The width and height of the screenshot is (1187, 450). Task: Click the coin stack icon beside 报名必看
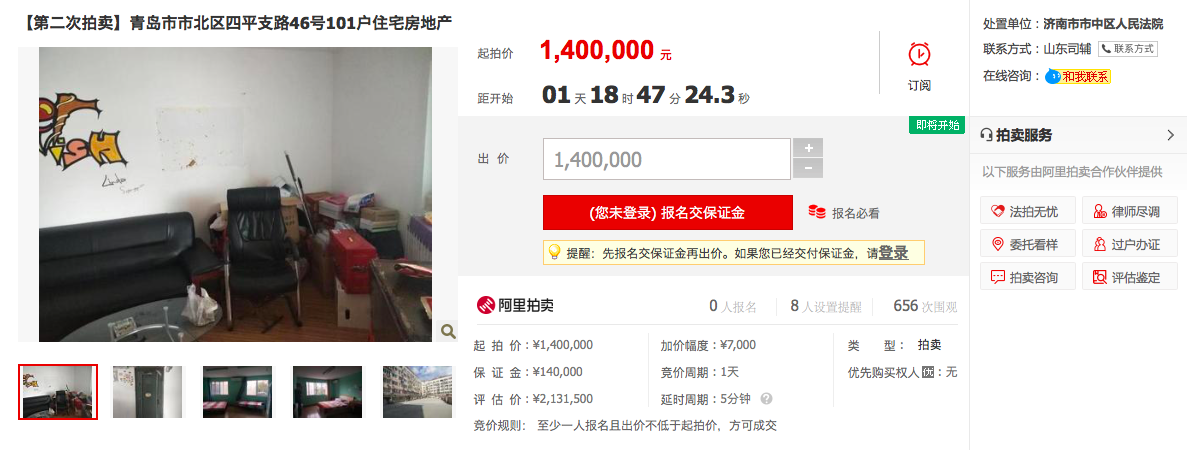click(x=817, y=213)
